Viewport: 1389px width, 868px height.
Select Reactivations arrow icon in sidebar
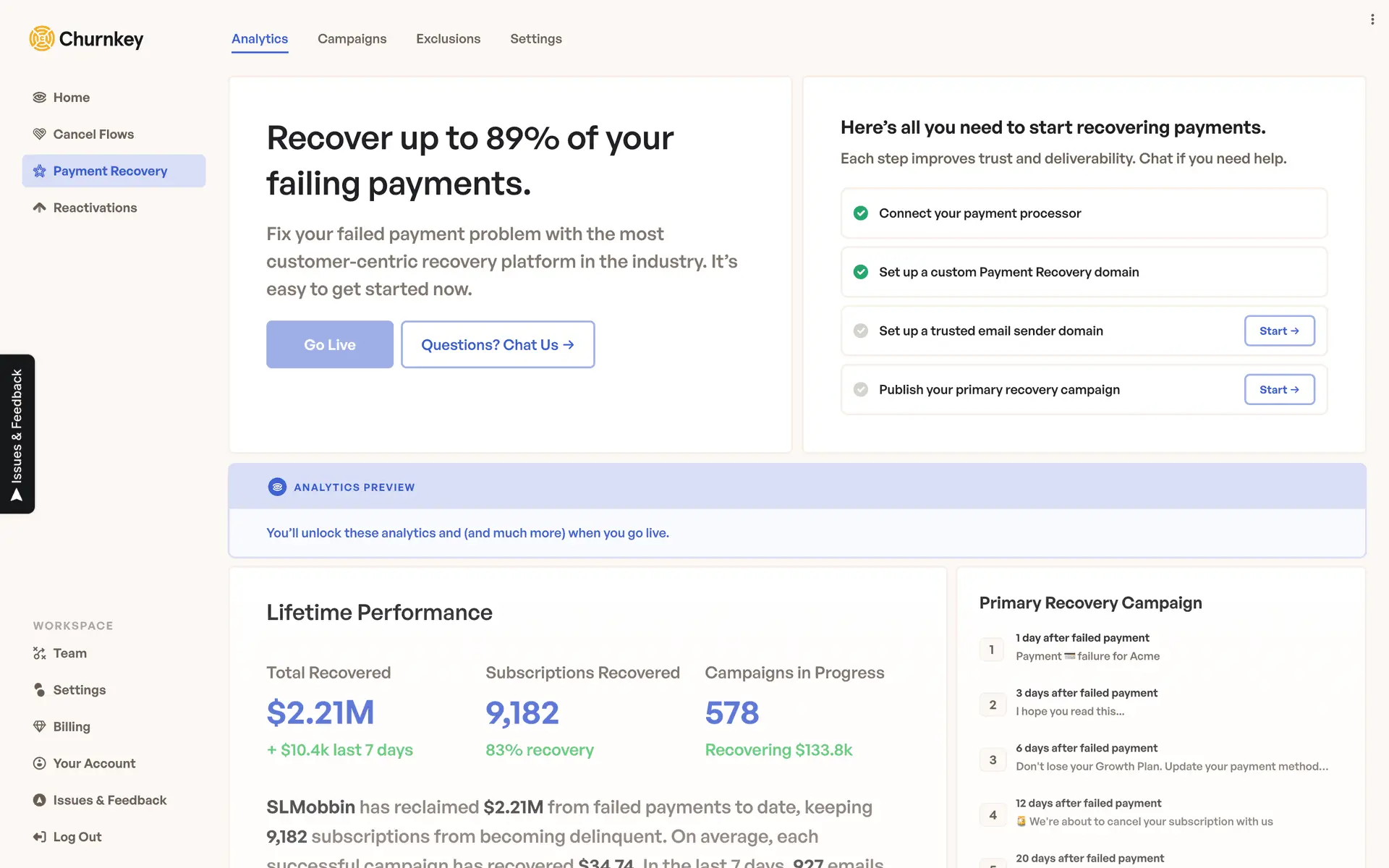39,208
